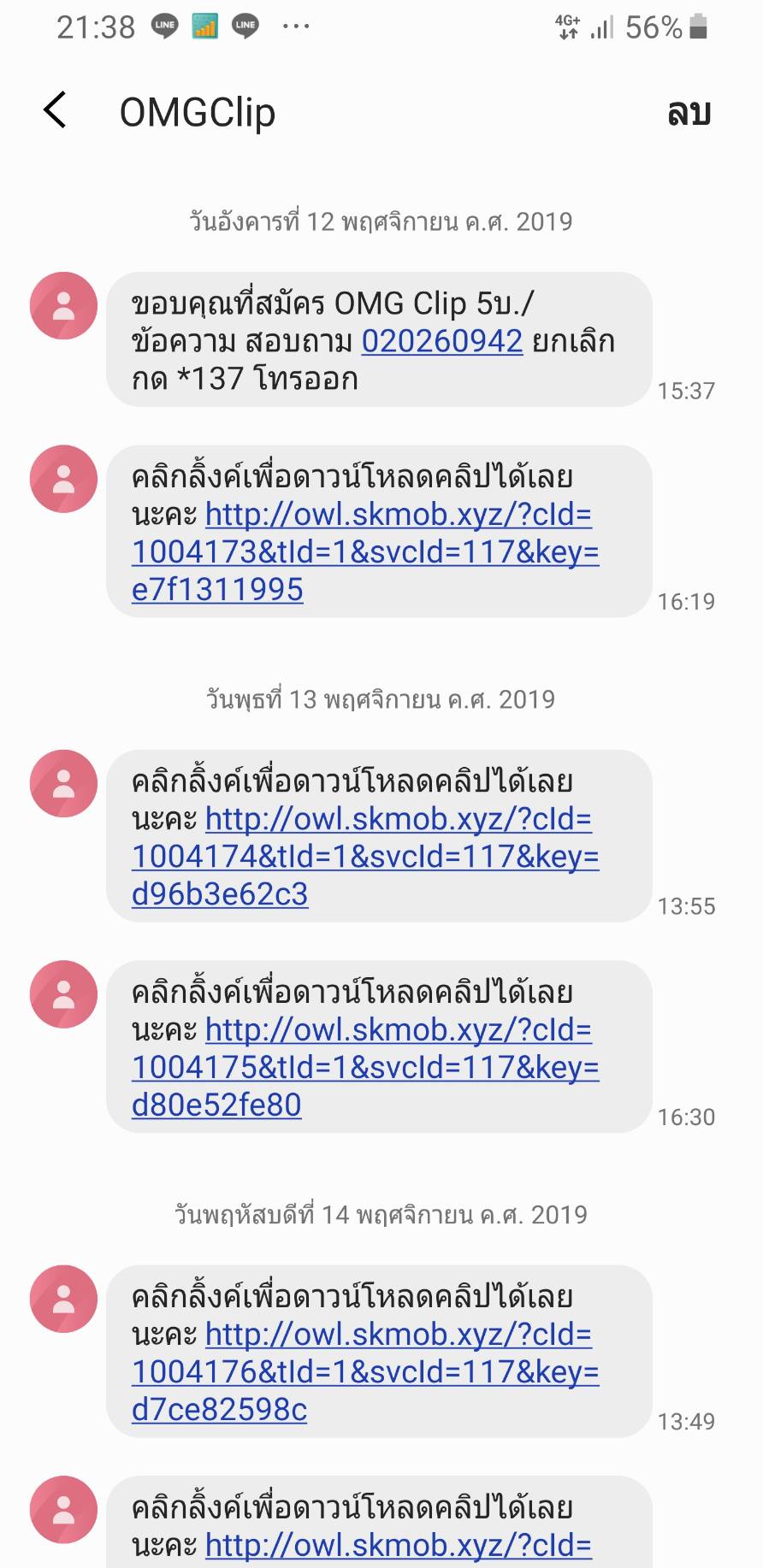Tap the back arrow icon
The image size is (763, 1568).
55,110
